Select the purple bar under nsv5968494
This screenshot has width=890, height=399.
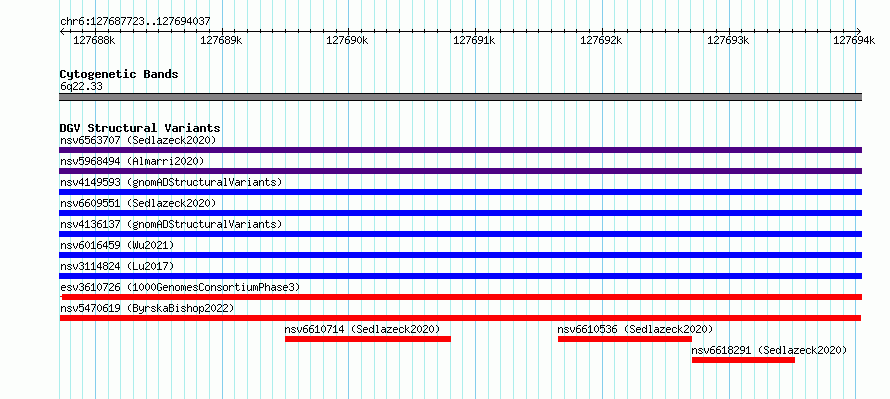point(460,171)
